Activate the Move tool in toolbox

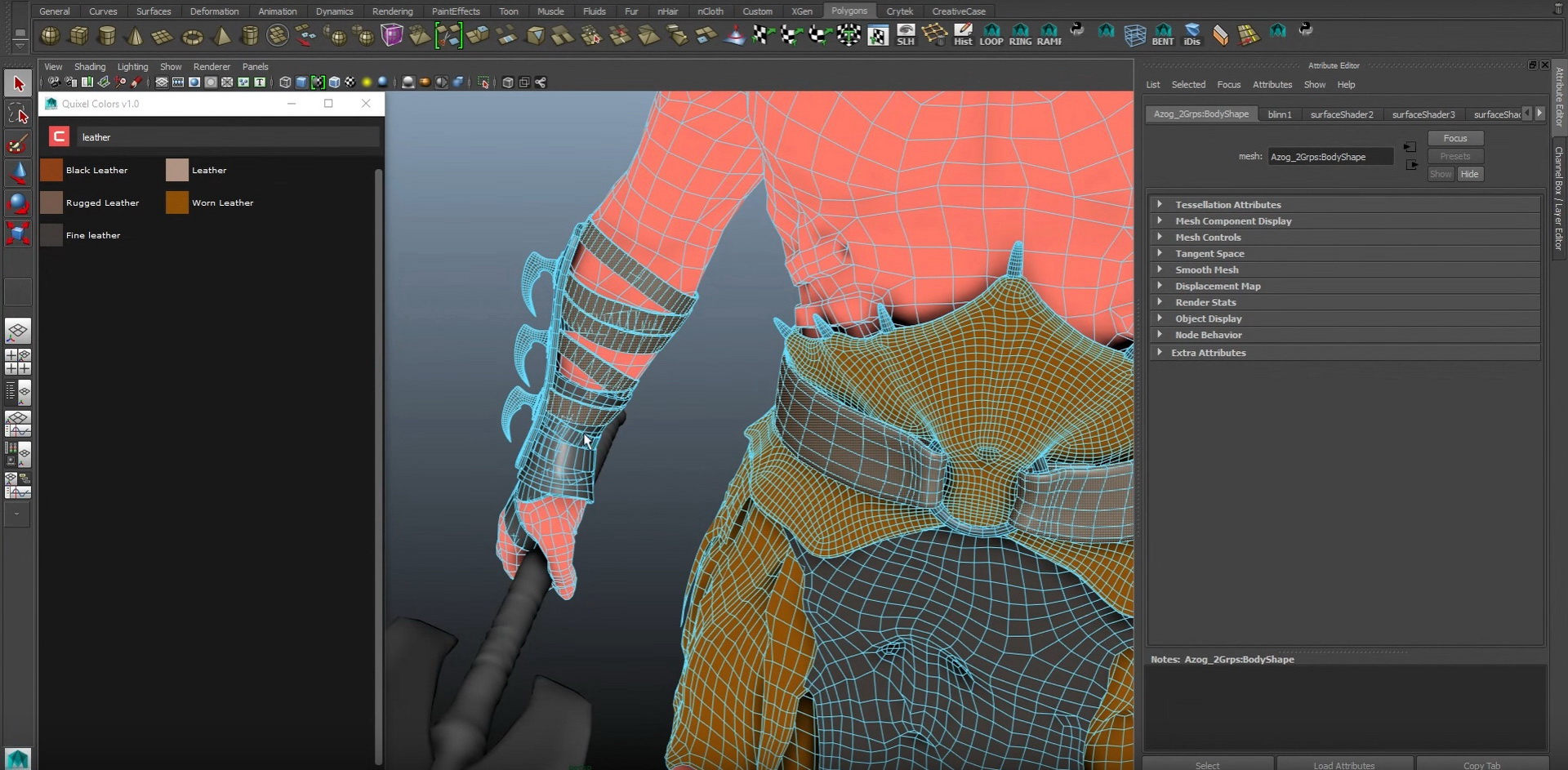19,174
